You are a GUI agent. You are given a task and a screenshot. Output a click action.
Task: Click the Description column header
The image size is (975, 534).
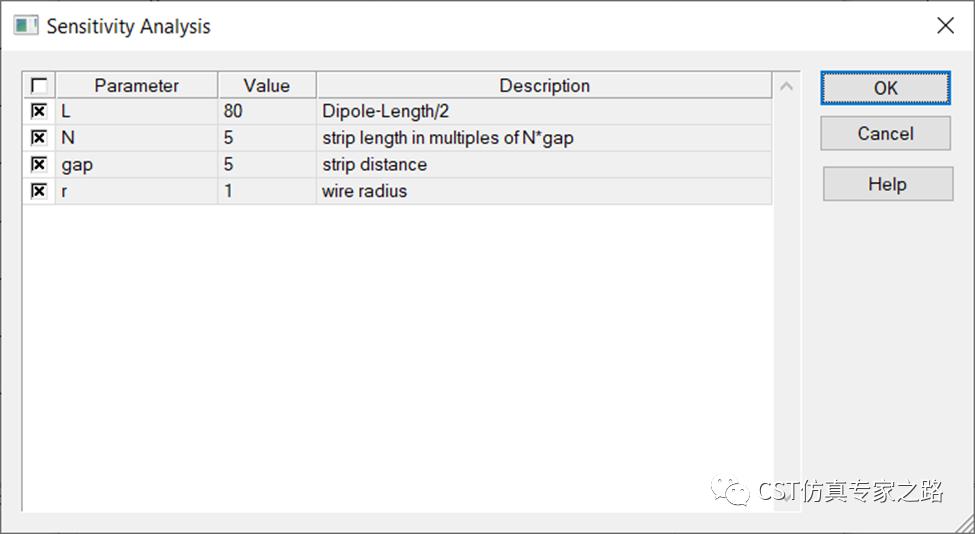coord(545,85)
